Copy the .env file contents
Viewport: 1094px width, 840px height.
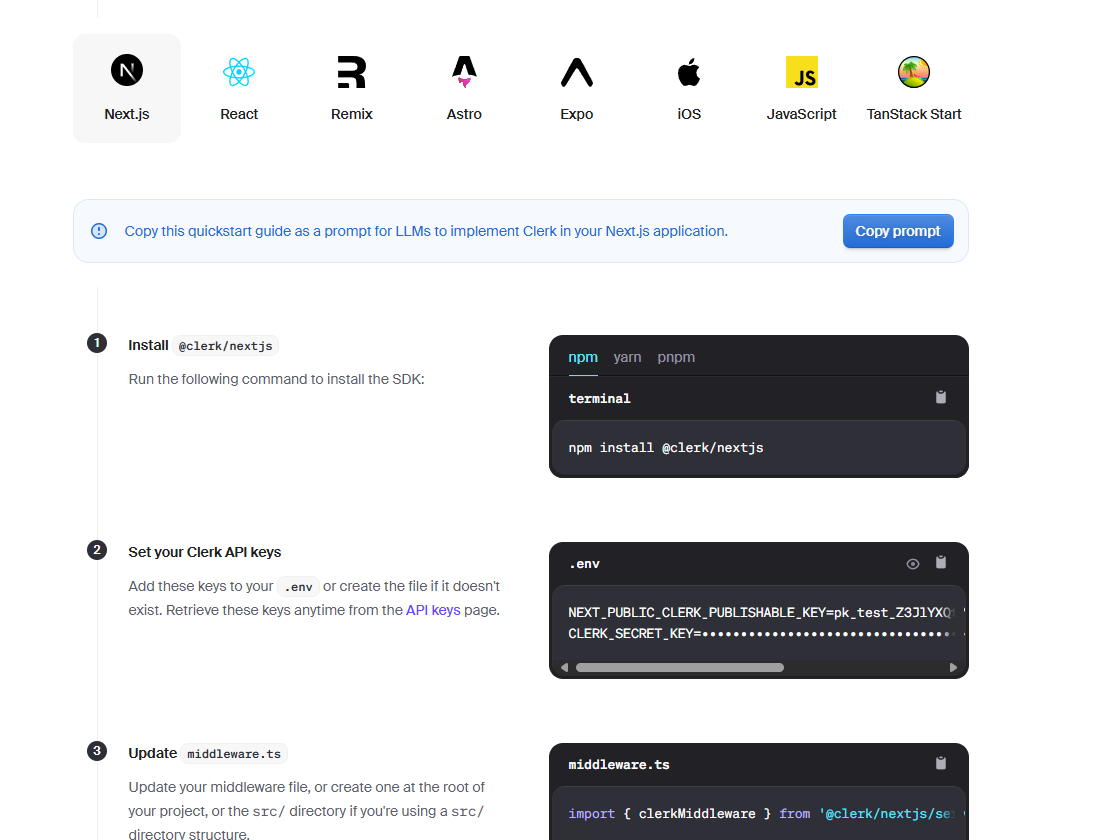pyautogui.click(x=941, y=563)
